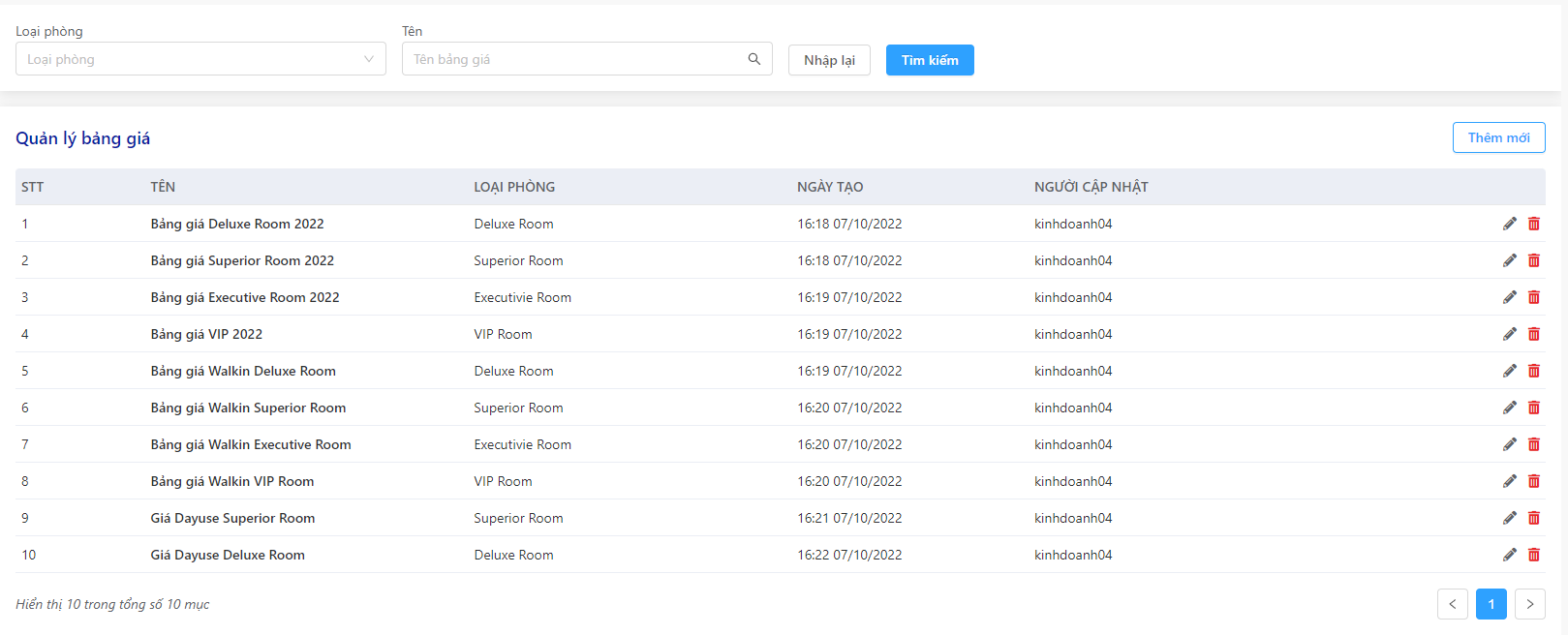Edit the Giá Dayuse Superior Room row
Viewport: 1568px width, 635px height.
point(1510,518)
